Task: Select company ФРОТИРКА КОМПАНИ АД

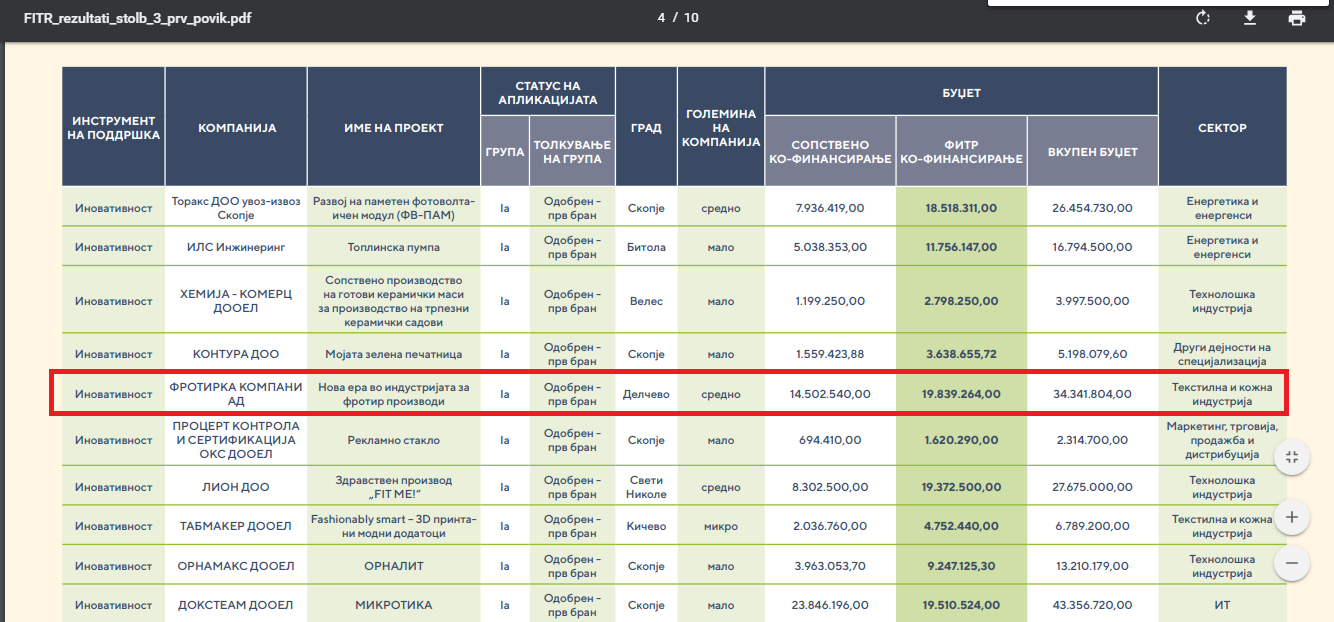Action: click(237, 394)
